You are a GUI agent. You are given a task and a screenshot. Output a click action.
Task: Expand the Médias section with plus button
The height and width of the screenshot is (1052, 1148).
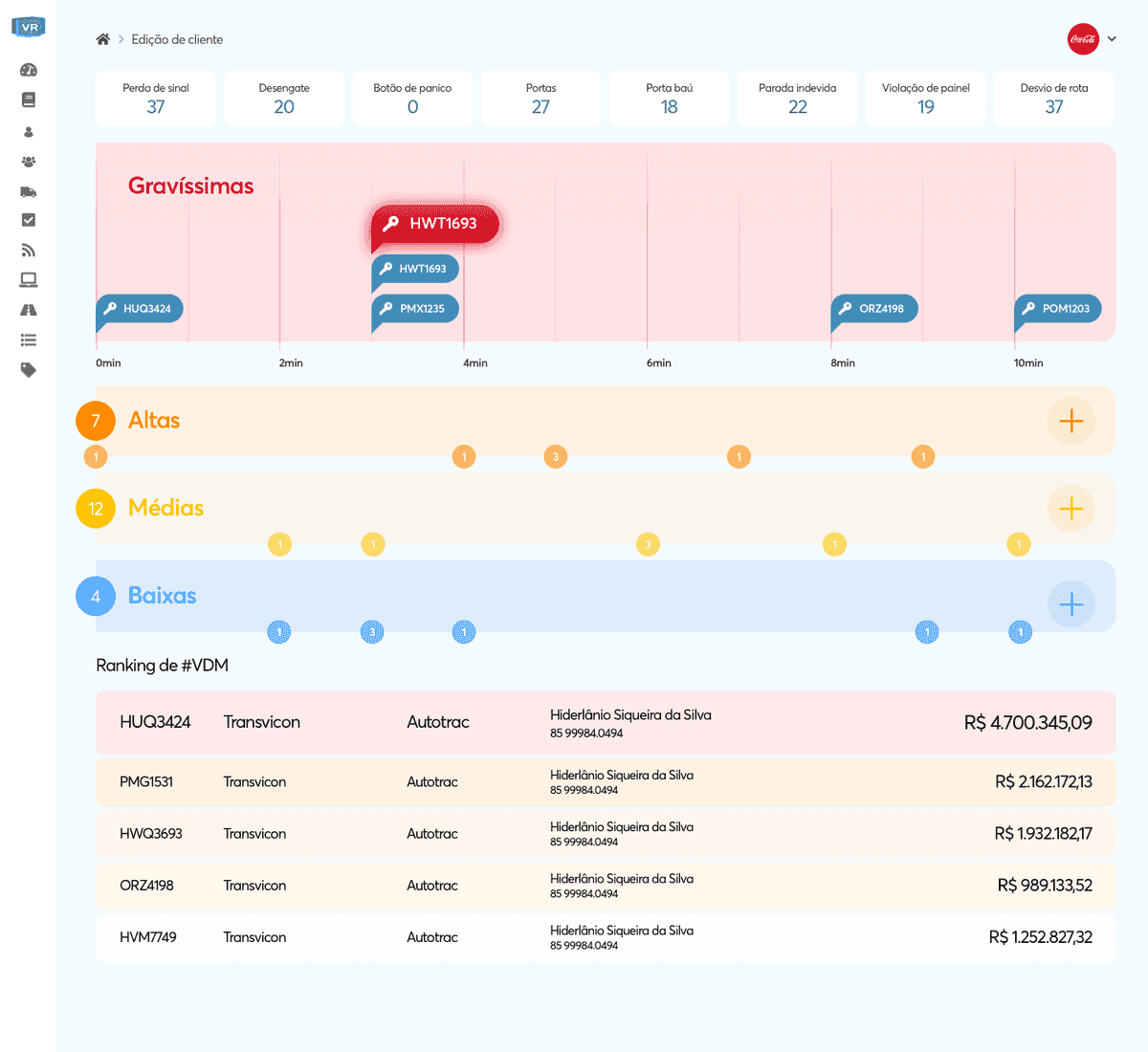(1071, 509)
